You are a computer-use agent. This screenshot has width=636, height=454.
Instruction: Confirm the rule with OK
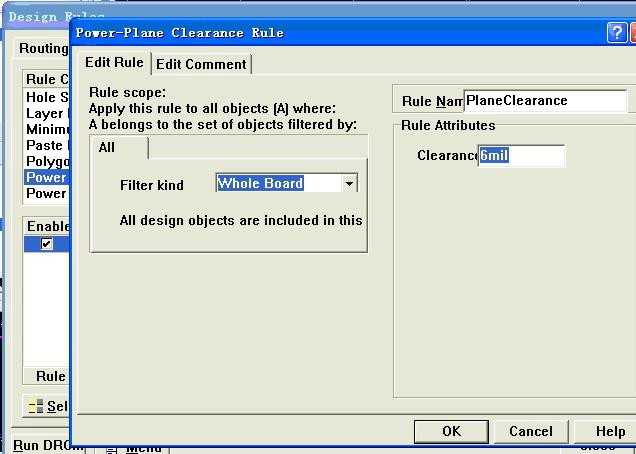pos(451,431)
